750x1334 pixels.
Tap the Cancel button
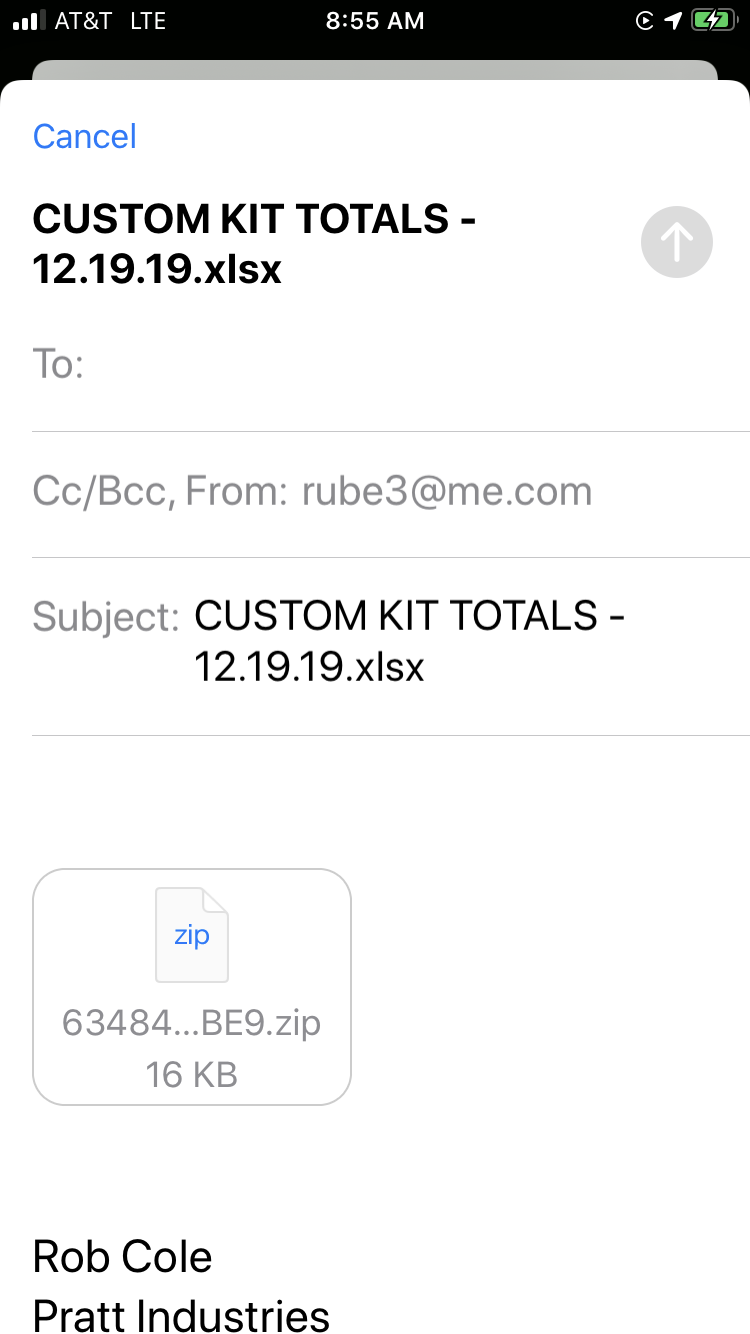tap(85, 136)
